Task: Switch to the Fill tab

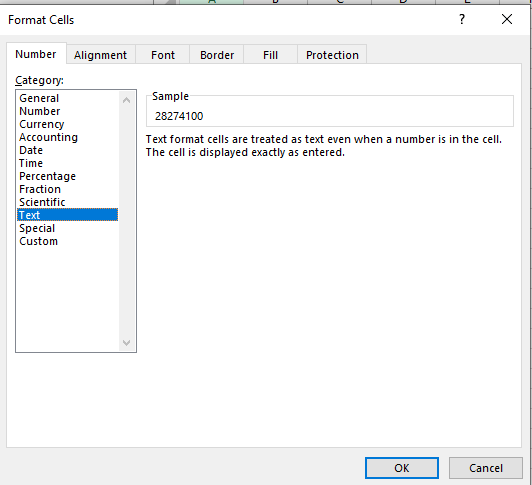Action: [270, 55]
